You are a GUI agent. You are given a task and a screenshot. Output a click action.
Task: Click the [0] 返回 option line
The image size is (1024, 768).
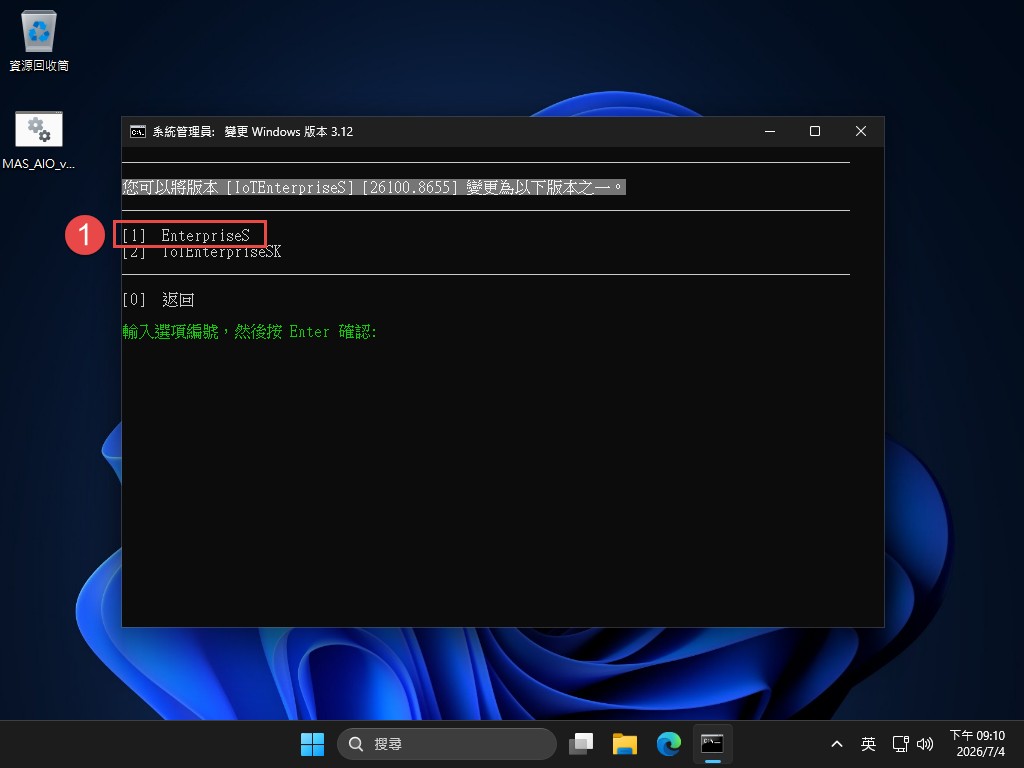[159, 300]
